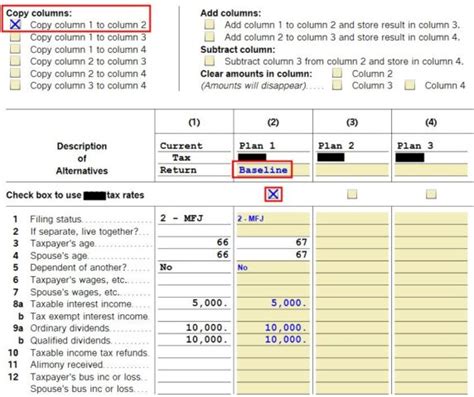Check Copy column 1 to column 4

(15, 49)
